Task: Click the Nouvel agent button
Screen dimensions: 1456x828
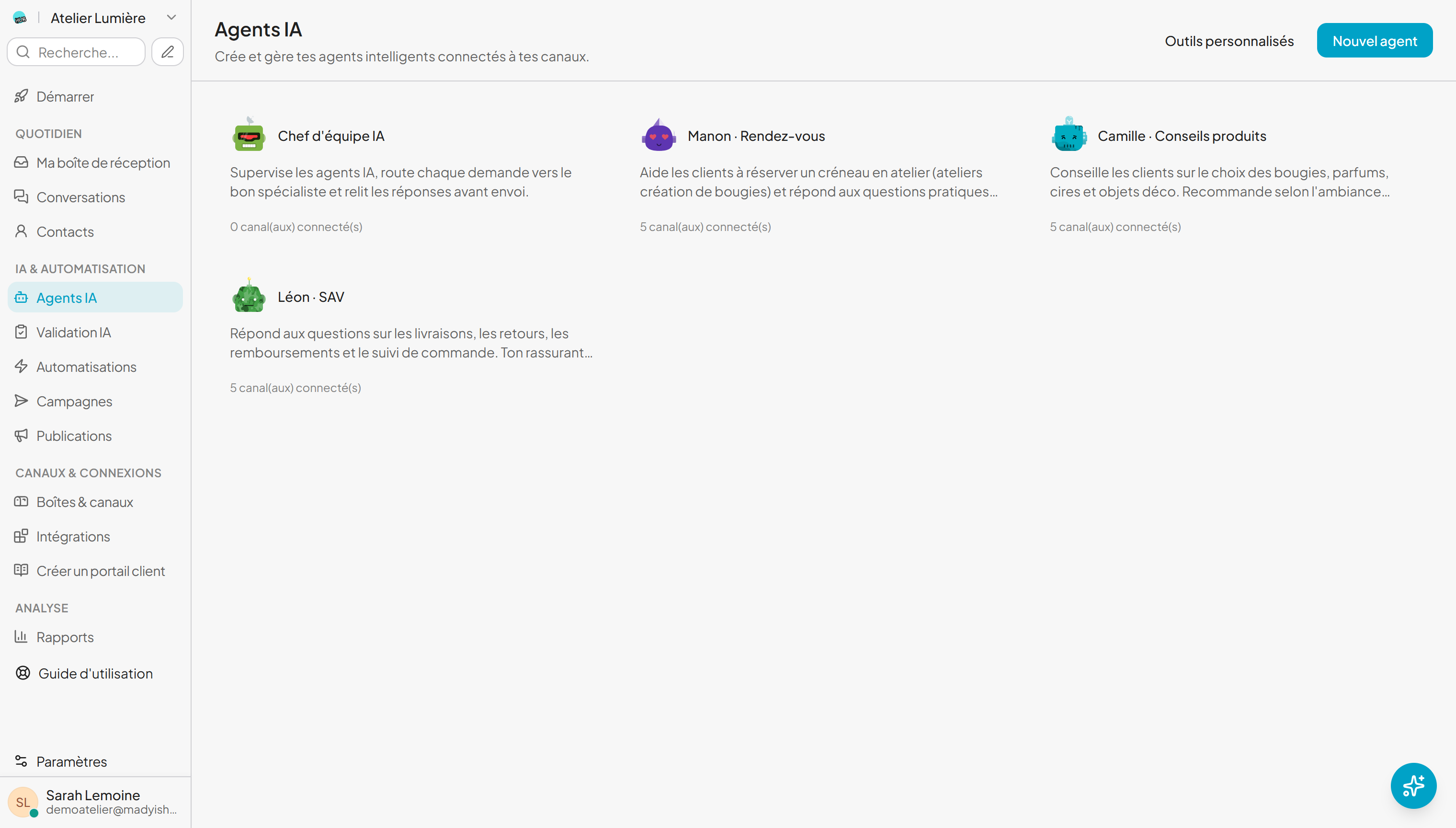Action: click(1375, 40)
